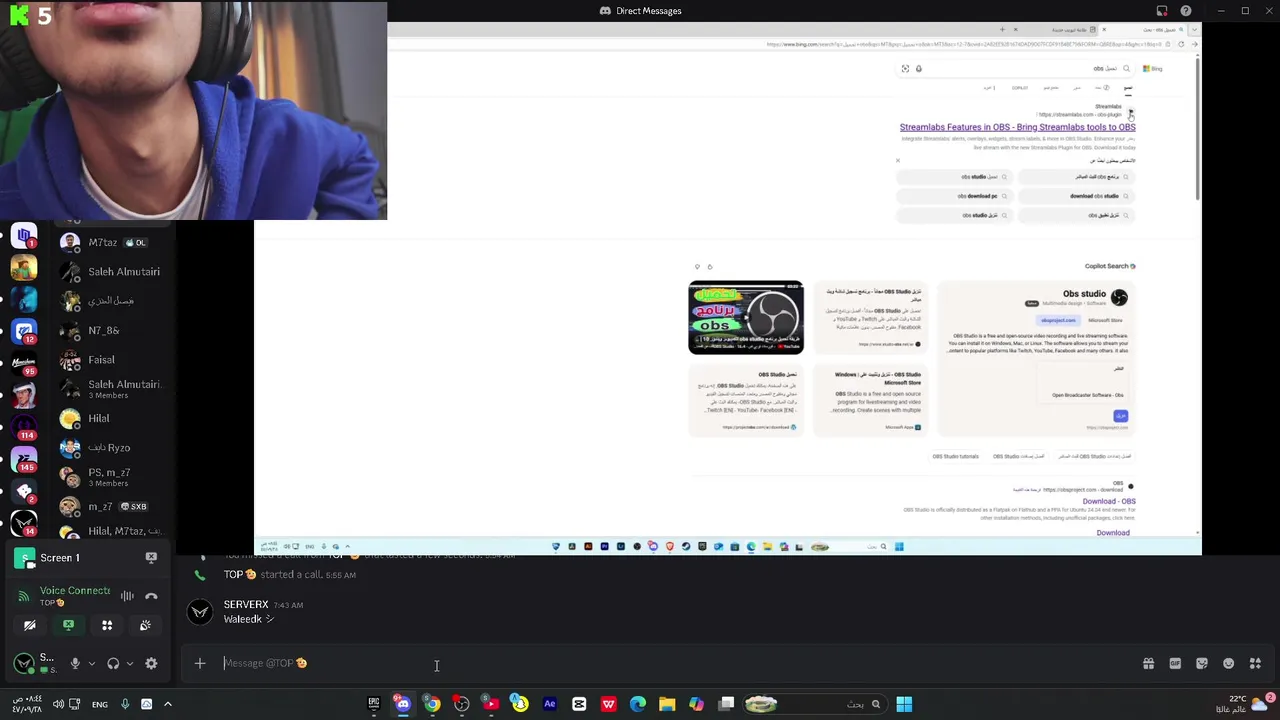Open the GIF picker
The height and width of the screenshot is (720, 1280).
point(1175,663)
